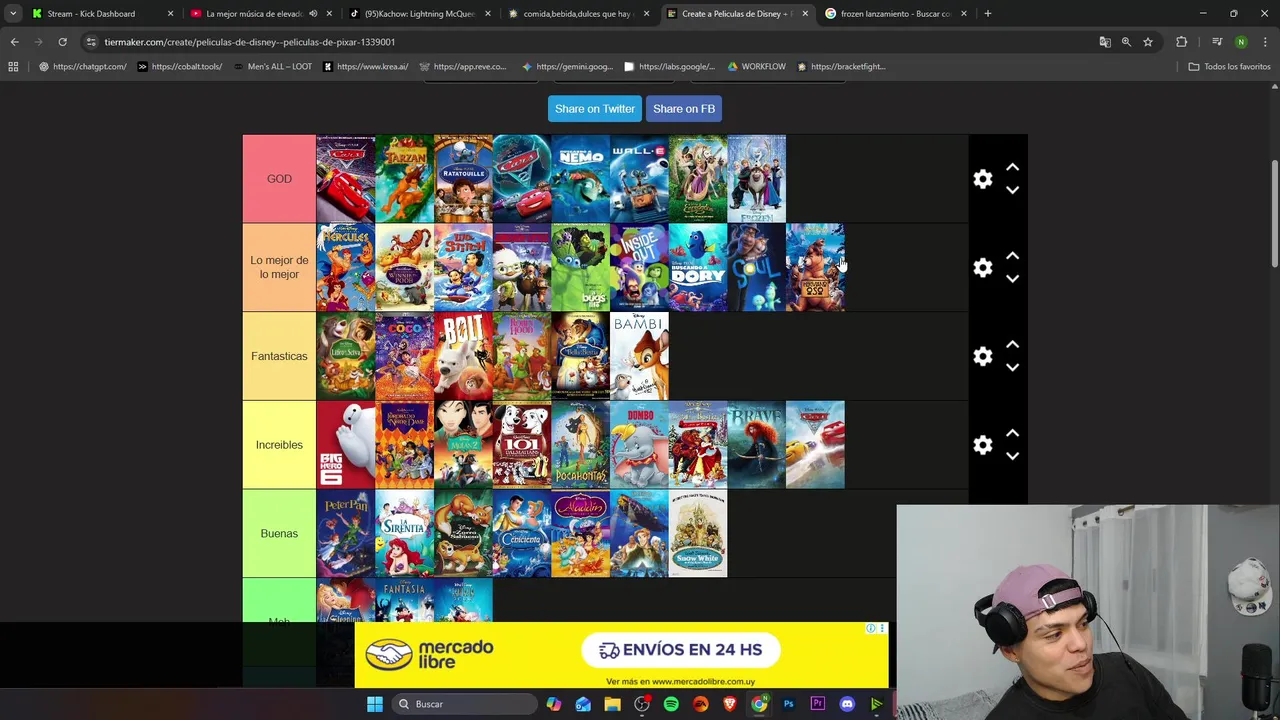Move Fantasticas tier down with arrow

pyautogui.click(x=1012, y=367)
